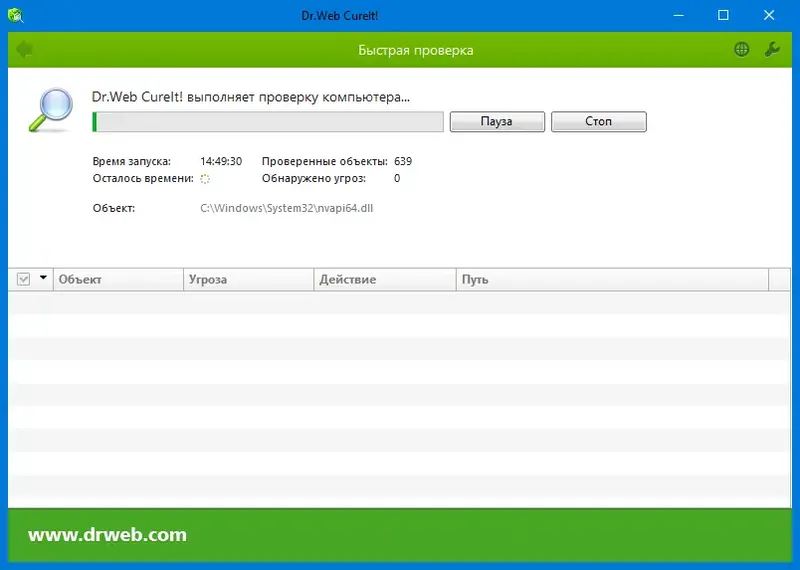The width and height of the screenshot is (800, 570).
Task: Click the start time value 14:49:30
Action: point(221,161)
